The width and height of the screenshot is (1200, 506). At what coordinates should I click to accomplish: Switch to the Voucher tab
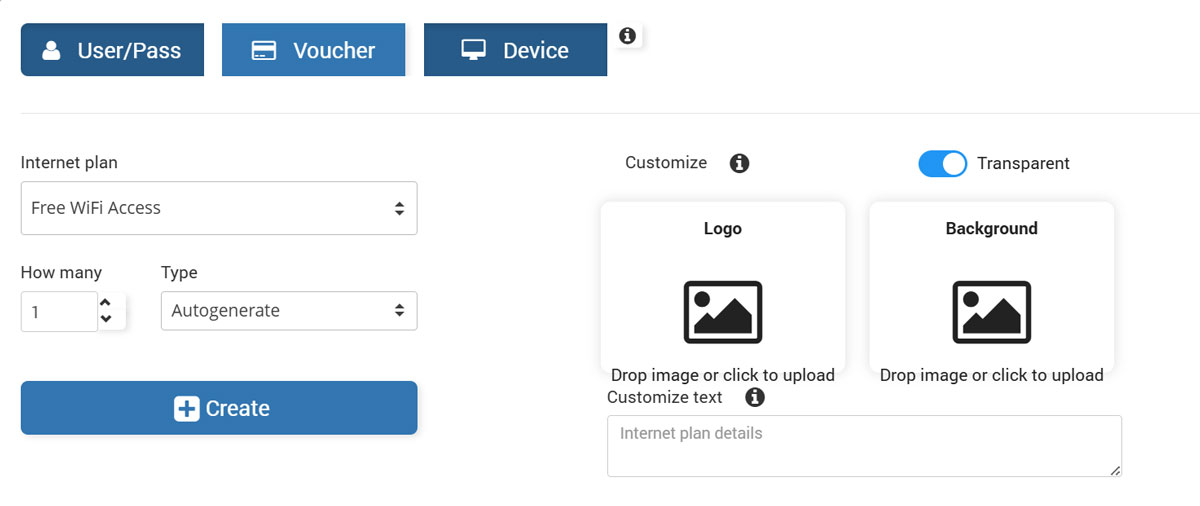(x=313, y=50)
